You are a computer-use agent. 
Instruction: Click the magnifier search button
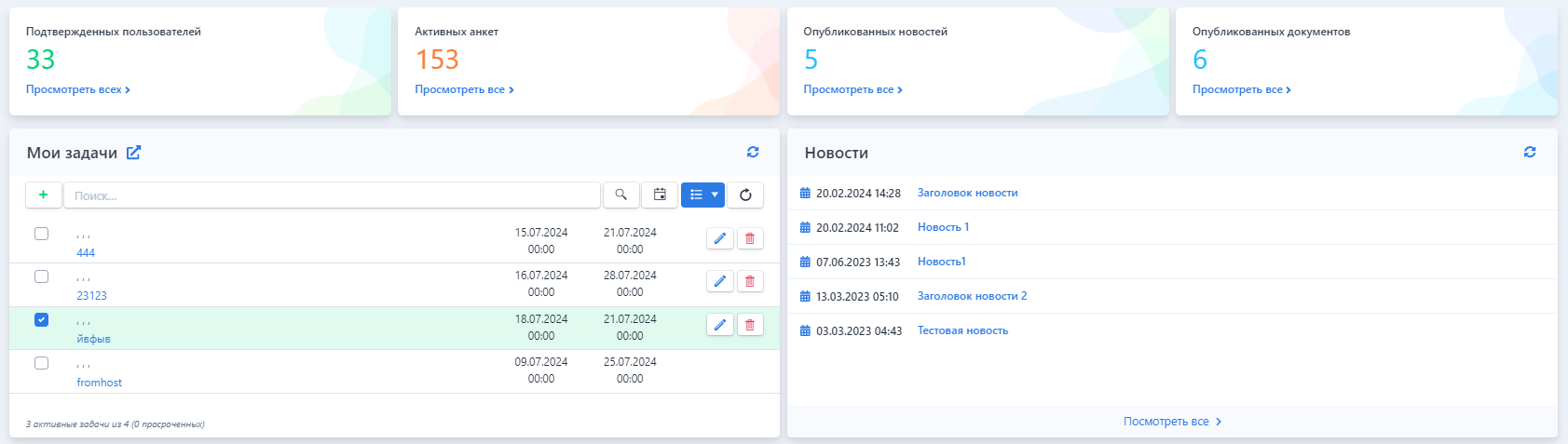(x=620, y=195)
